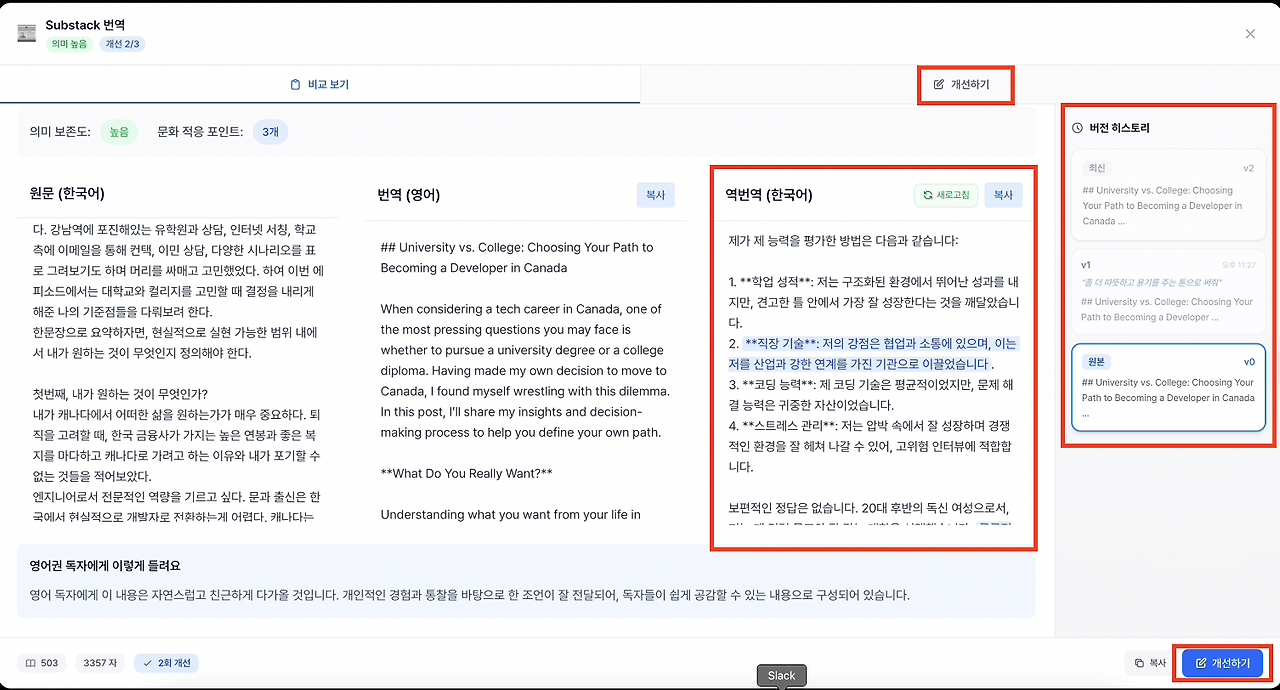1280x690 pixels.
Task: Click the 개선 2/3 progress badge
Action: coord(122,44)
